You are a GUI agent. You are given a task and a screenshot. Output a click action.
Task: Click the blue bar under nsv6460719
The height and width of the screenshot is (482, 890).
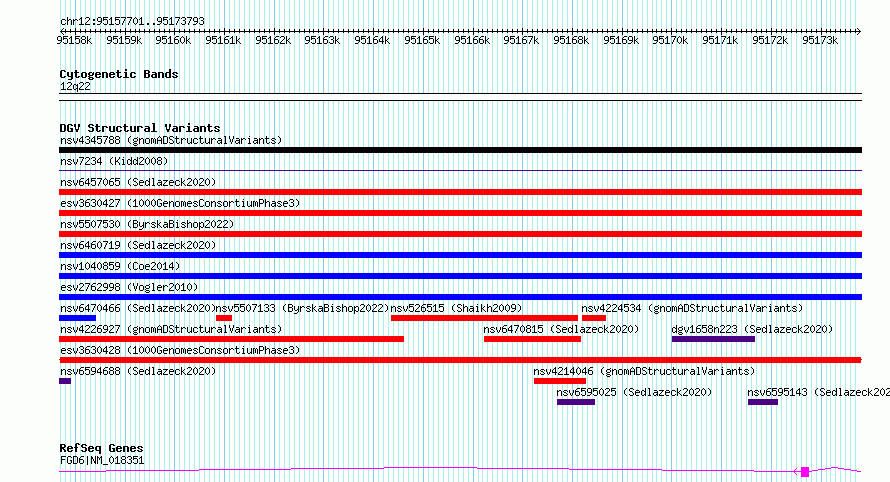[x=460, y=255]
